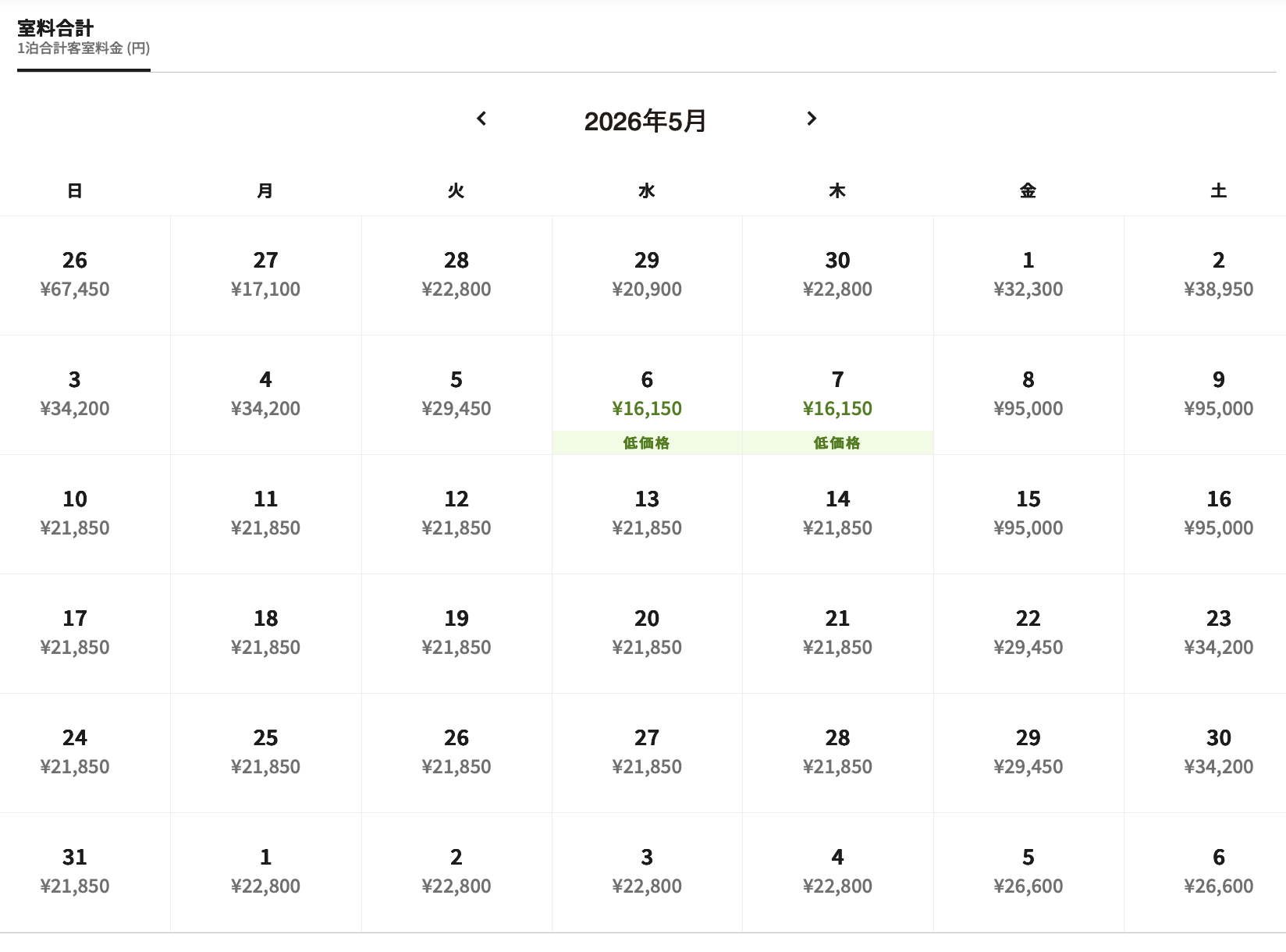Choose June 5 priced at ¥26,600
The width and height of the screenshot is (1286, 952).
click(x=1028, y=872)
